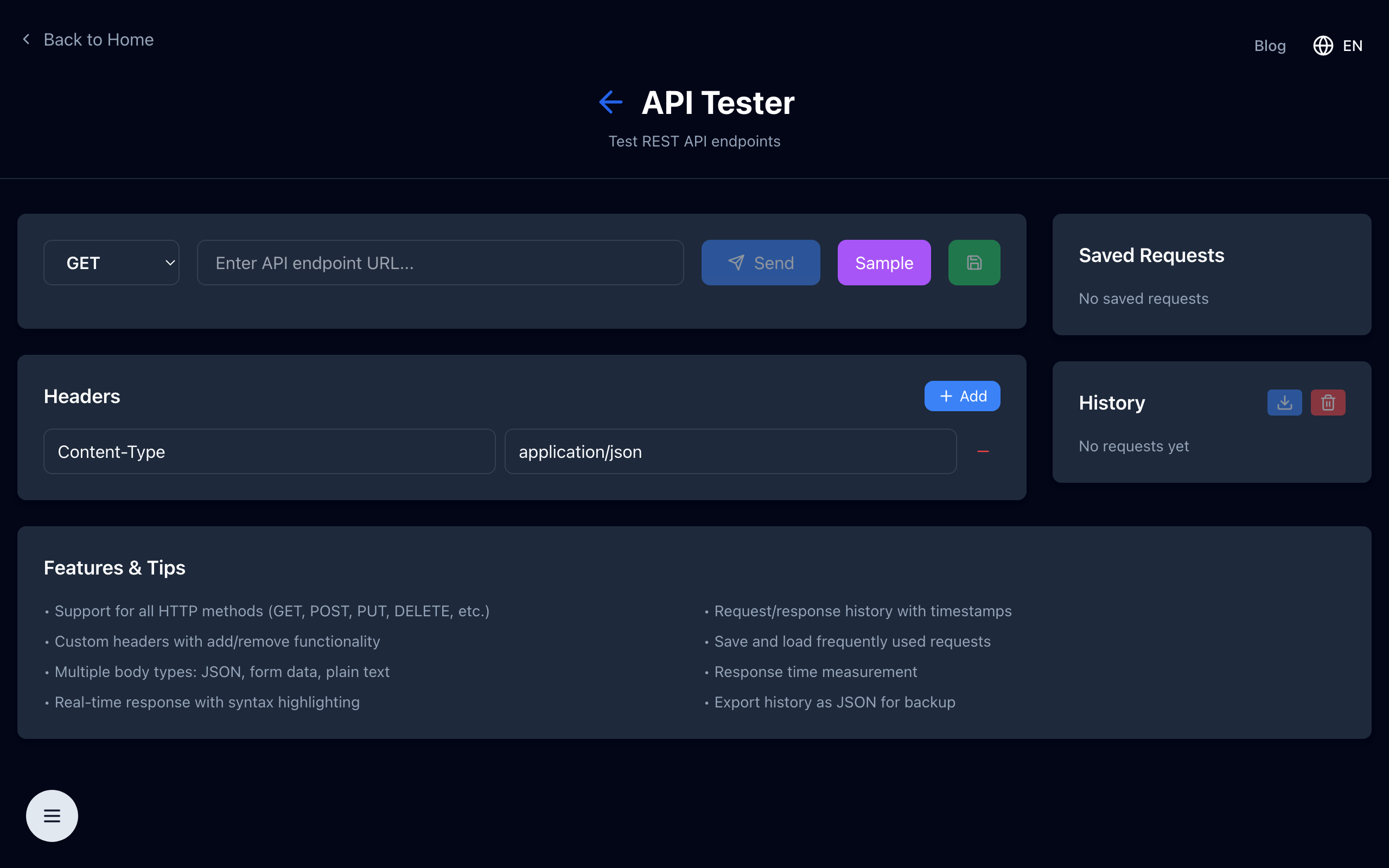
Task: Click the API Tester page title
Action: pos(717,103)
